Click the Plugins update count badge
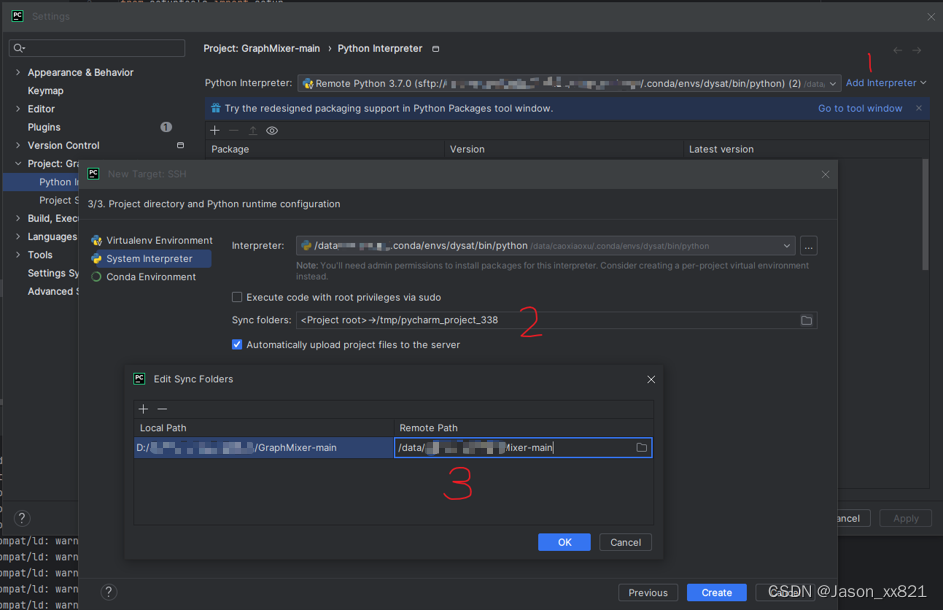The width and height of the screenshot is (943, 610). pyautogui.click(x=166, y=127)
